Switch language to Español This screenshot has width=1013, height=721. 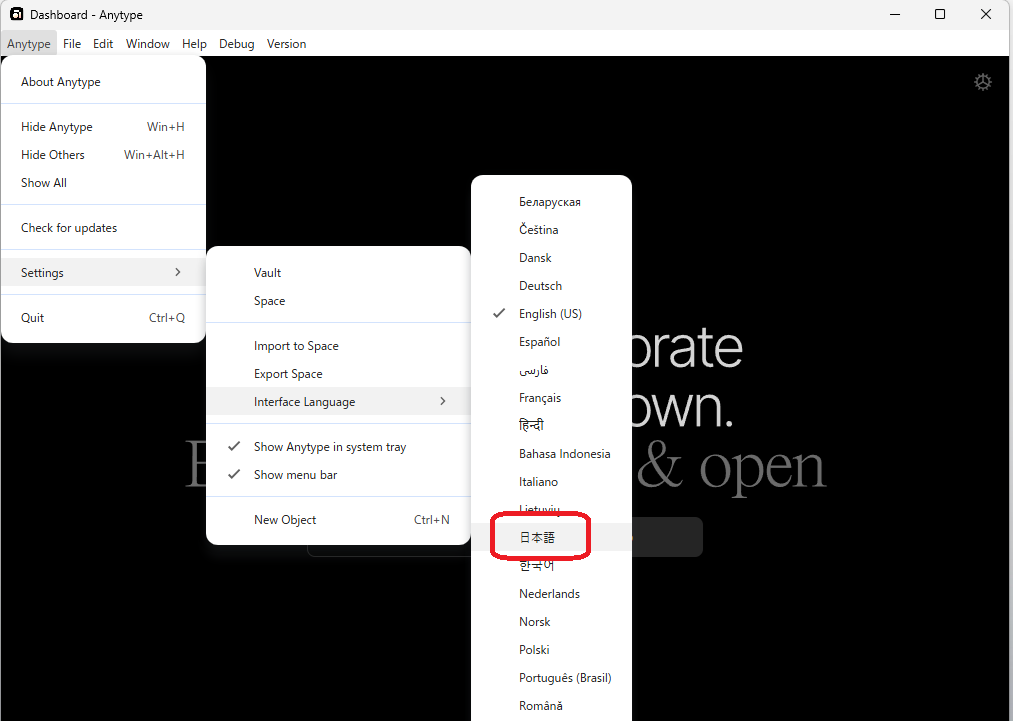(x=551, y=342)
